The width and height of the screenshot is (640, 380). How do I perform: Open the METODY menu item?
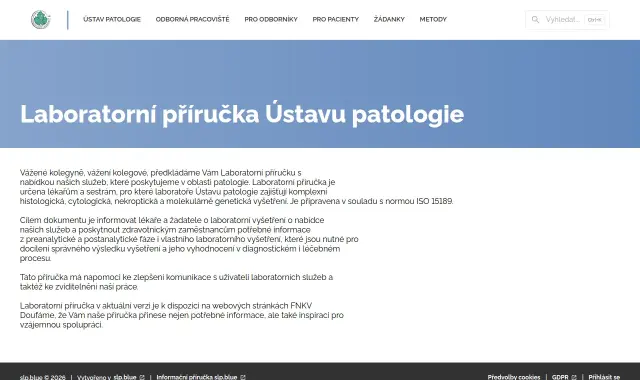[433, 19]
